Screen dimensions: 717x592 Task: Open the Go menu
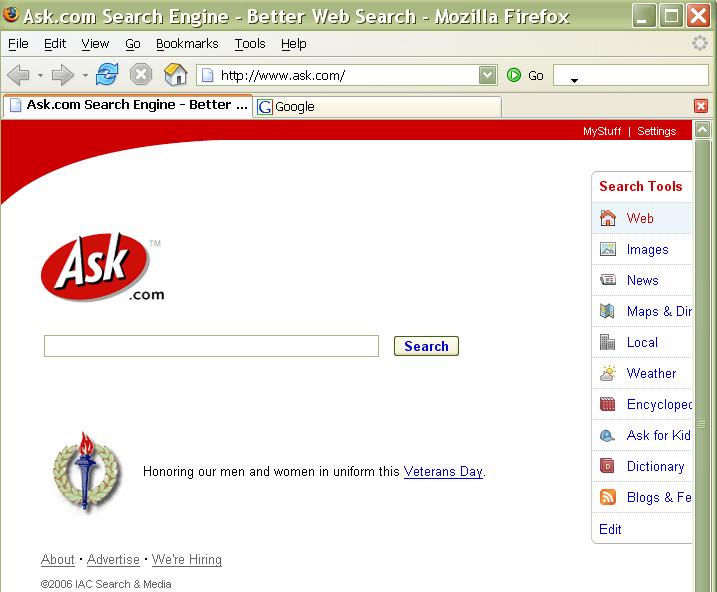(x=133, y=44)
